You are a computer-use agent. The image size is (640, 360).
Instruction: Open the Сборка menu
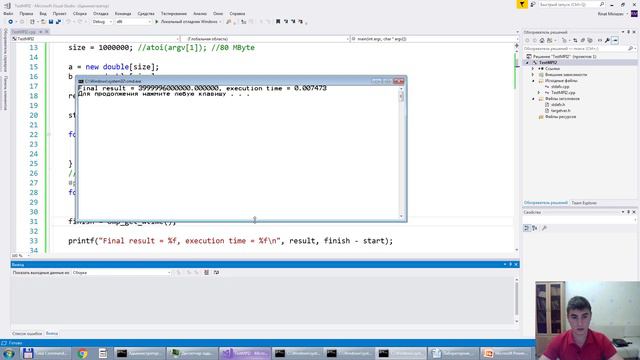(x=80, y=13)
